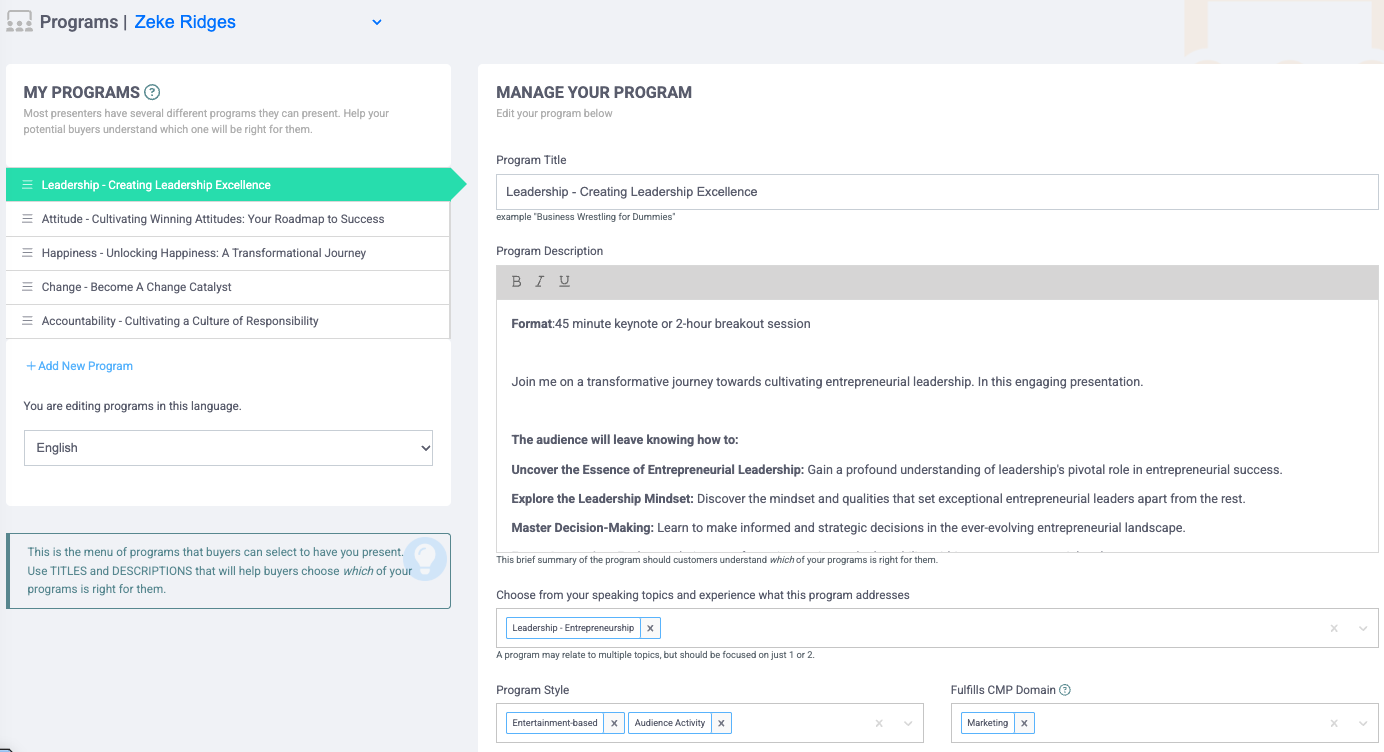
Task: Click the My Programs help question icon
Action: [152, 92]
